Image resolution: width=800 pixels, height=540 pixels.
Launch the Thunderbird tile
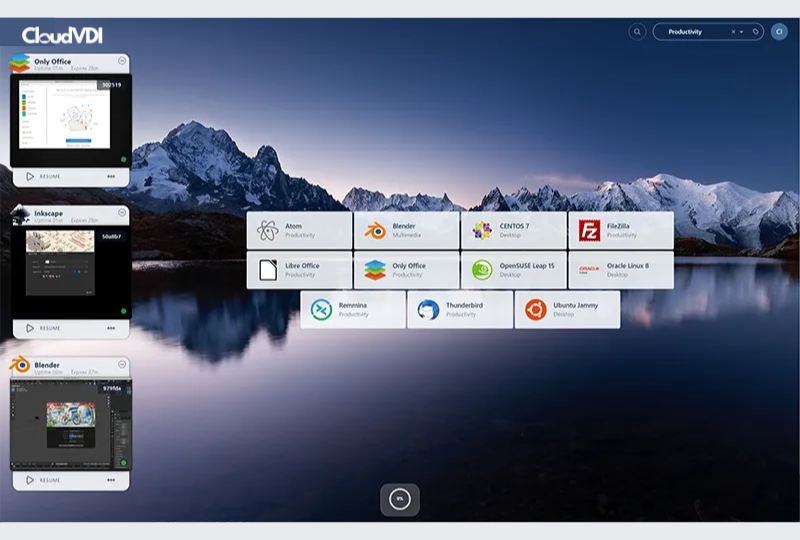coord(460,309)
